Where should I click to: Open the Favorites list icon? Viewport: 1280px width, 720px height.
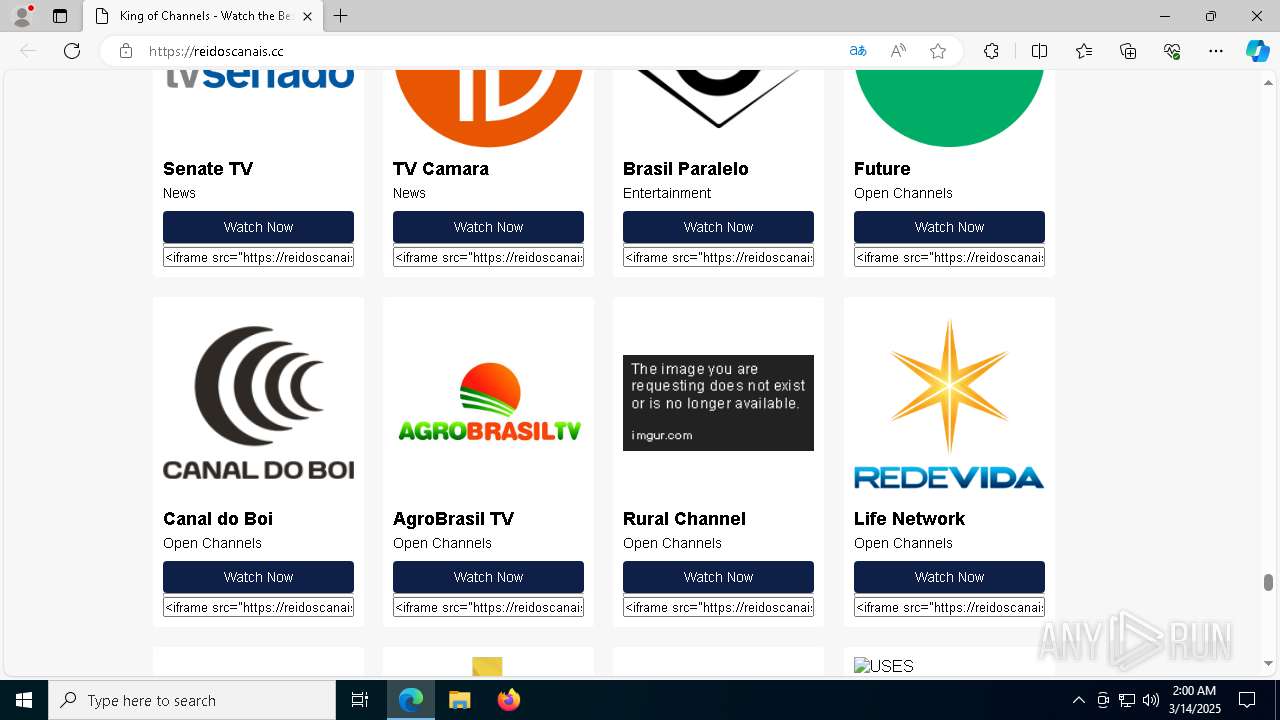[1084, 51]
